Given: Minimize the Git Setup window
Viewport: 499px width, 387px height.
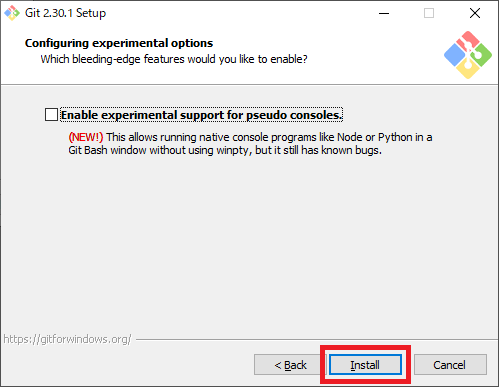Looking at the screenshot, I should click(x=384, y=13).
